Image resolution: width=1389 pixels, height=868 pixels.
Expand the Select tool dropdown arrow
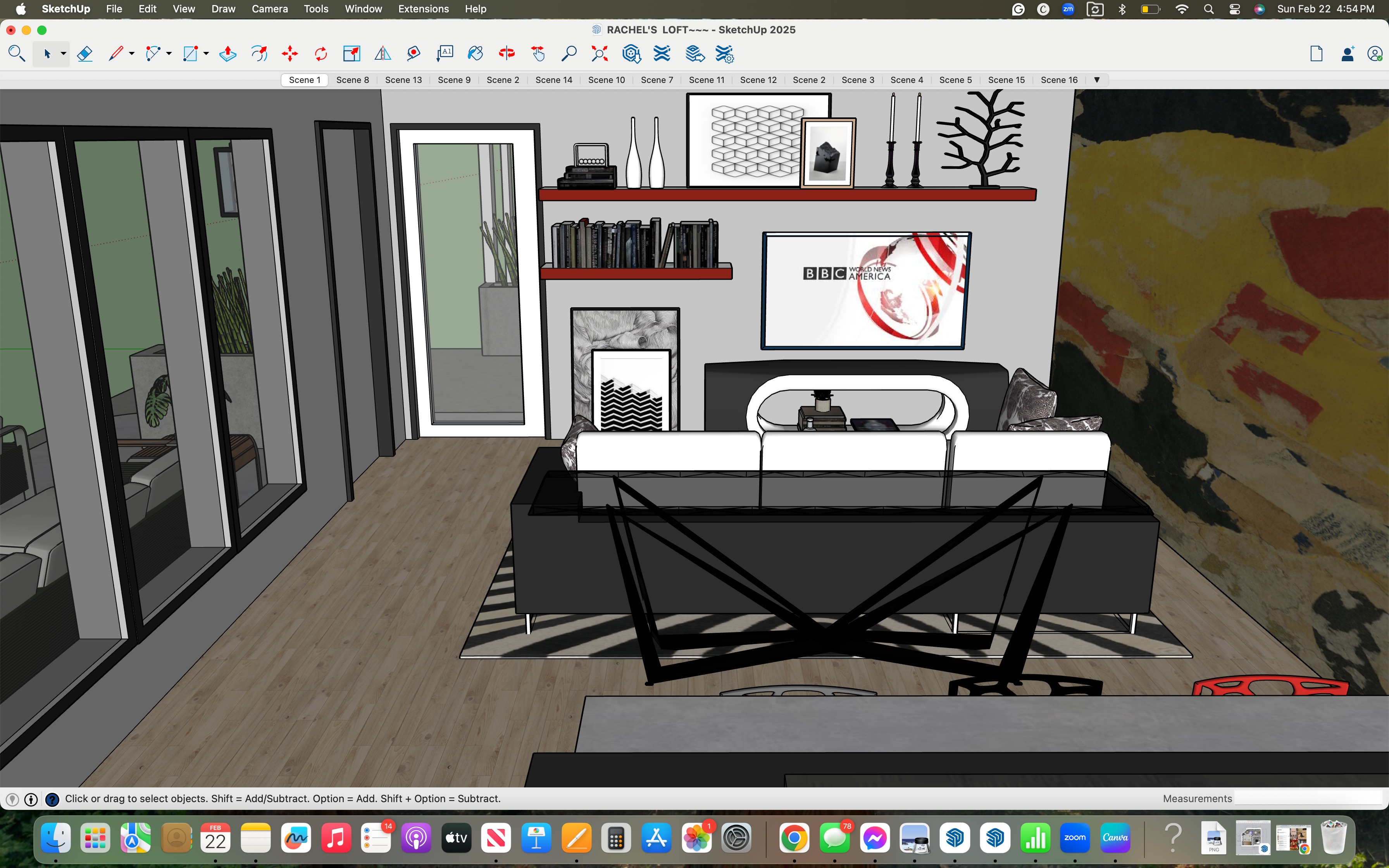coord(63,54)
